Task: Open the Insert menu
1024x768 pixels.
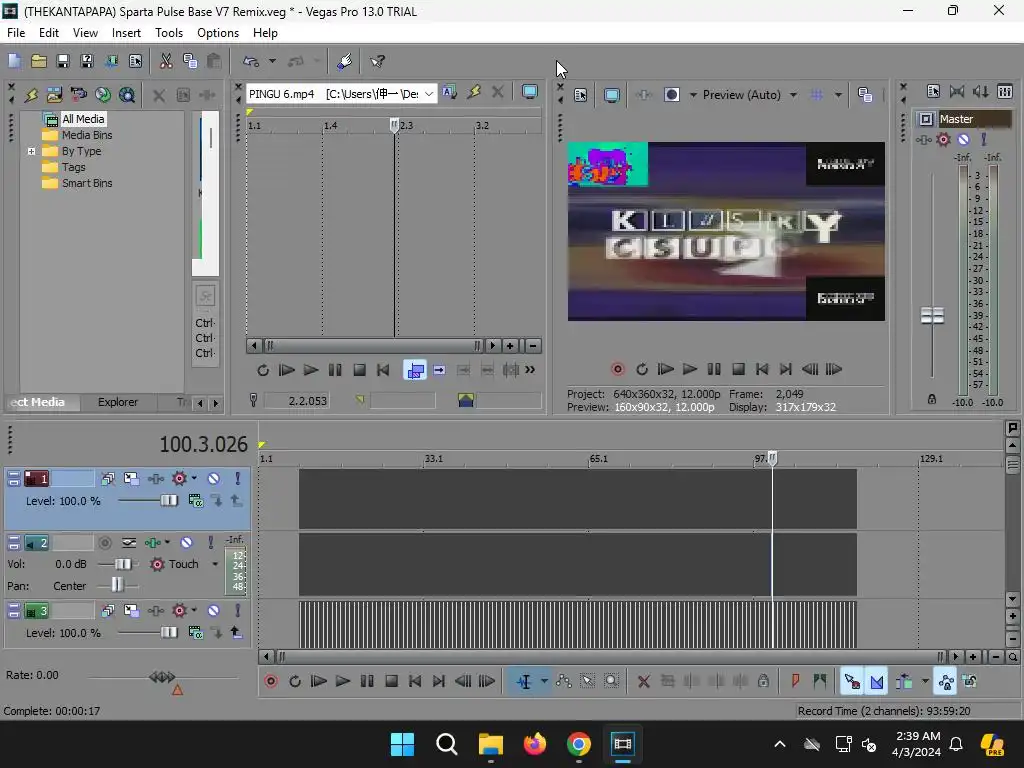Action: point(126,33)
